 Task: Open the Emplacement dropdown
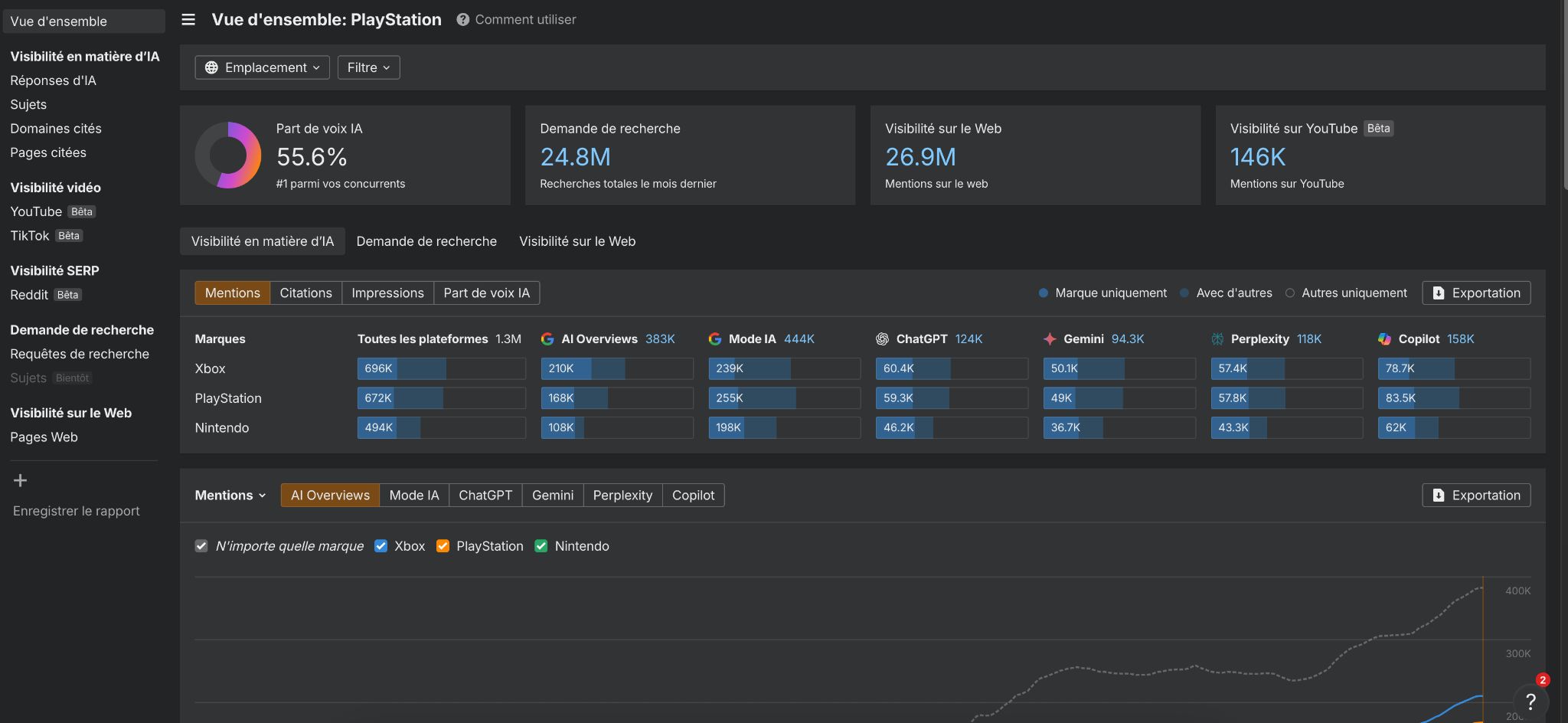pyautogui.click(x=262, y=67)
